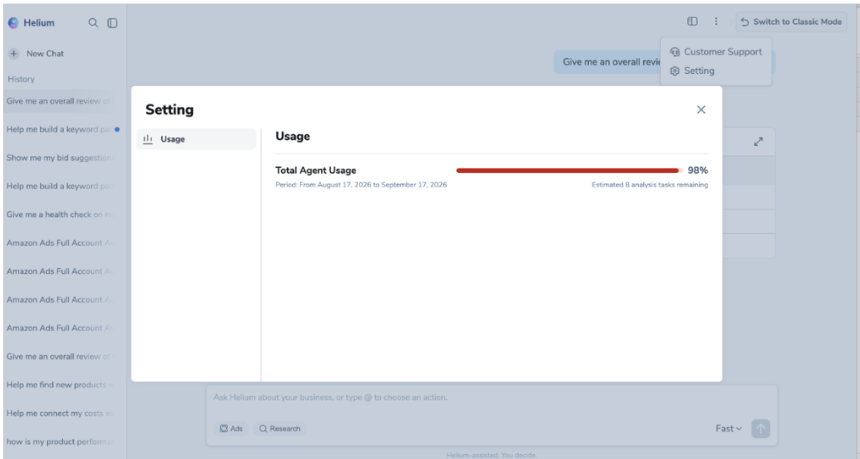Click Switch to Classic Mode button
Image resolution: width=860 pixels, height=459 pixels.
(x=791, y=22)
